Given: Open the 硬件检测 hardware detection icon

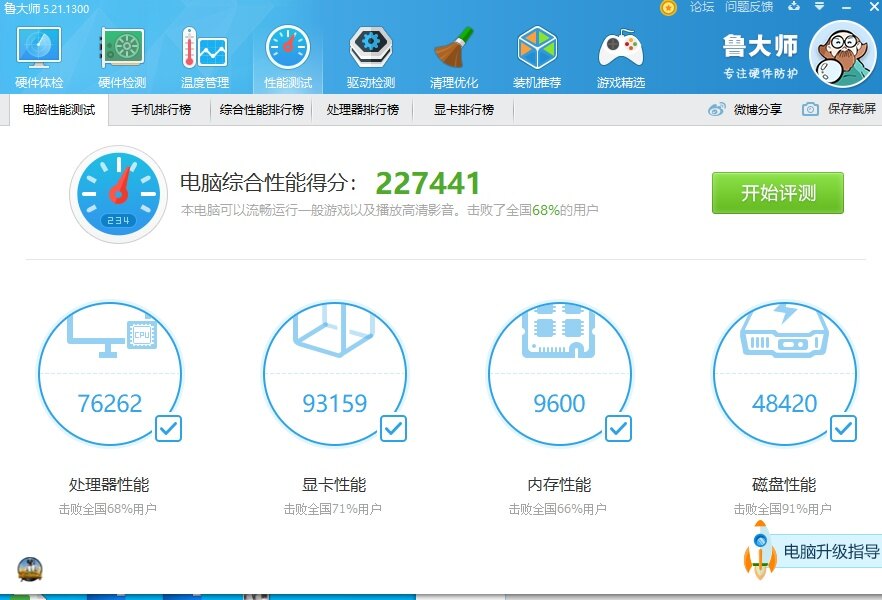Looking at the screenshot, I should coord(122,57).
